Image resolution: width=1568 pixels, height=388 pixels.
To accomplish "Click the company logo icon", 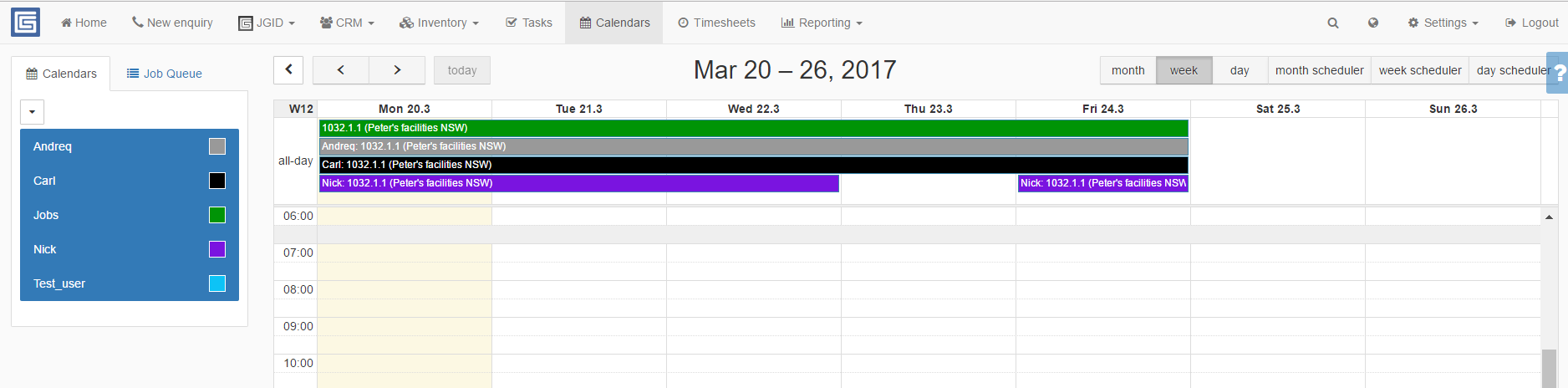I will pos(25,23).
